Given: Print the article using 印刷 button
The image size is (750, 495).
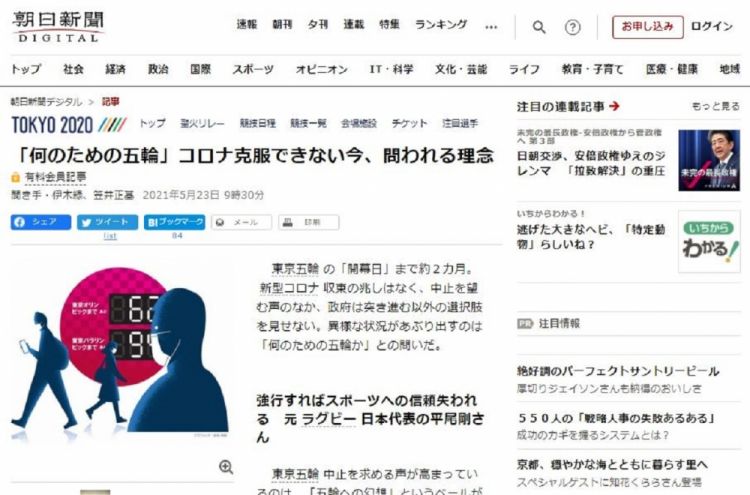Looking at the screenshot, I should (309, 222).
